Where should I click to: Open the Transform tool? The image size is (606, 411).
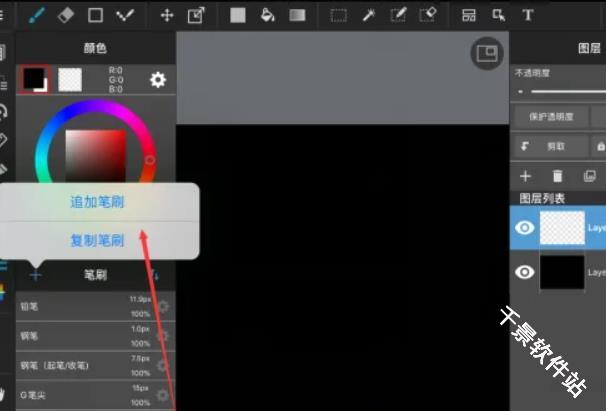196,16
